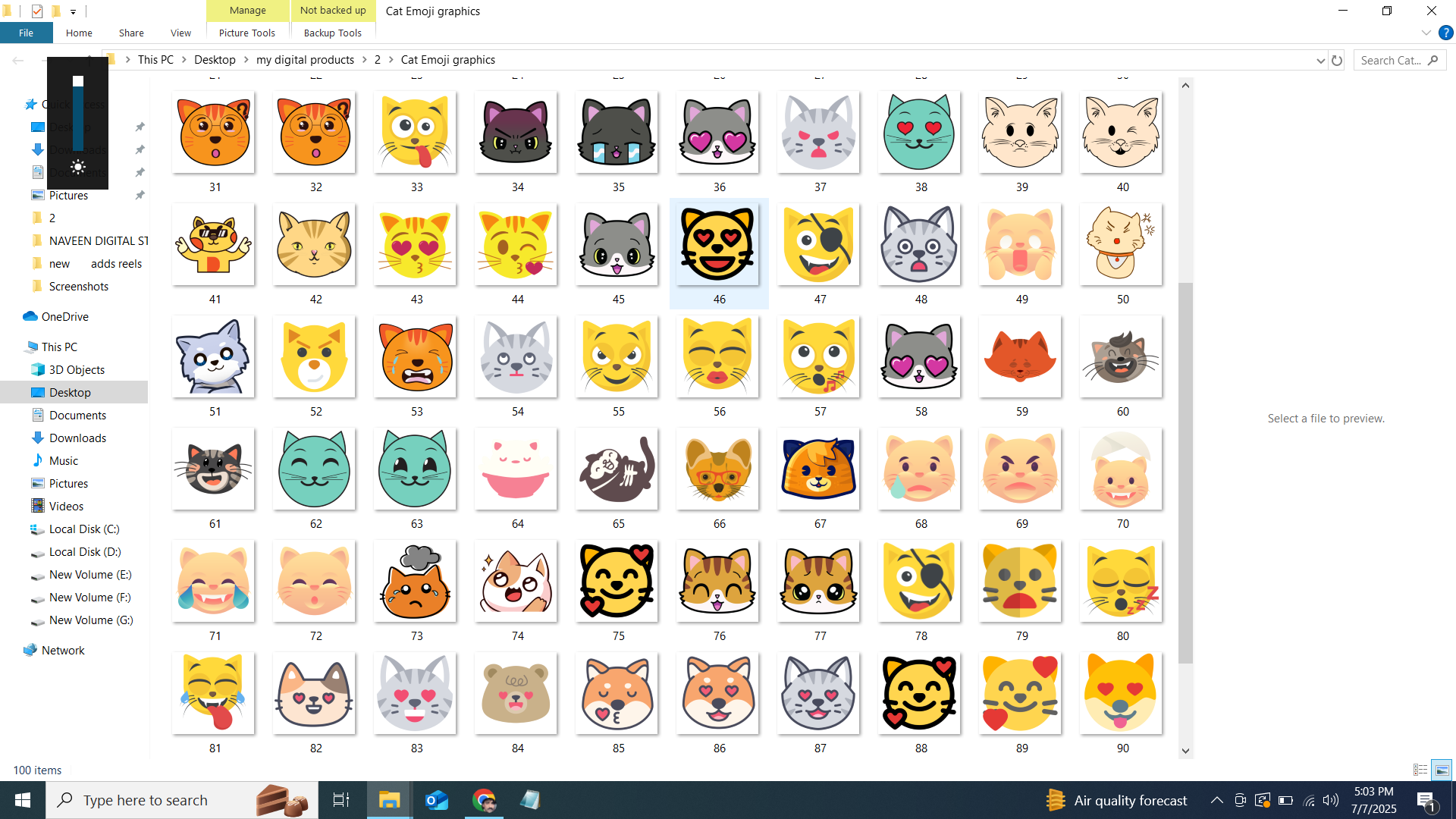Open the Picture Tools ribbon tab
The image size is (1456, 819).
pos(247,33)
